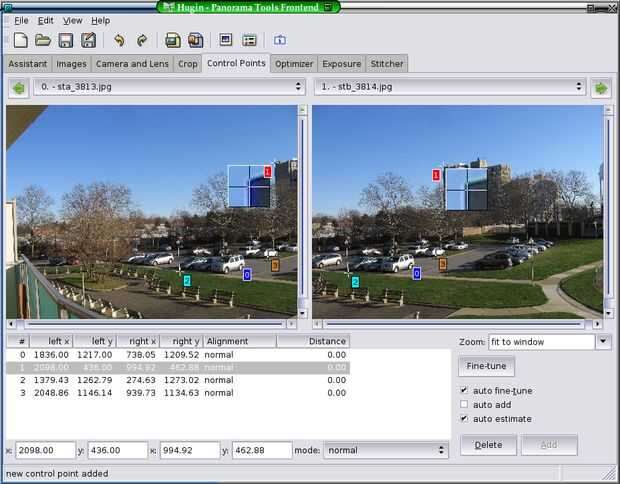Add images using the toolbar photo icon
Screen dimensions: 620x484
coord(173,40)
